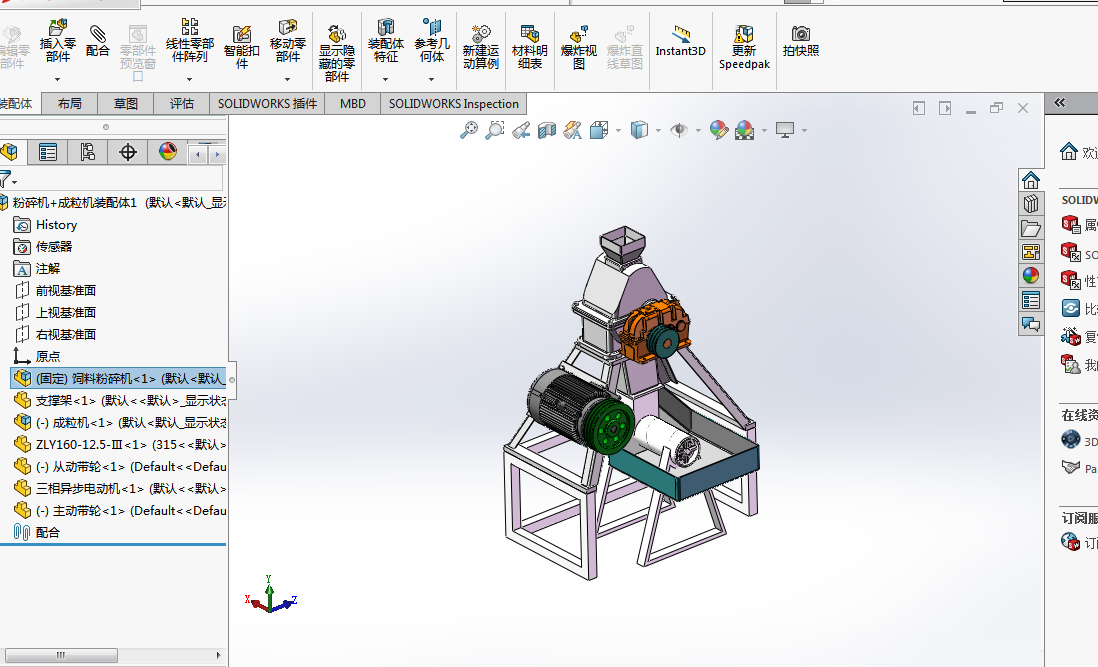Switch to Sketch (草图) tab

(125, 104)
